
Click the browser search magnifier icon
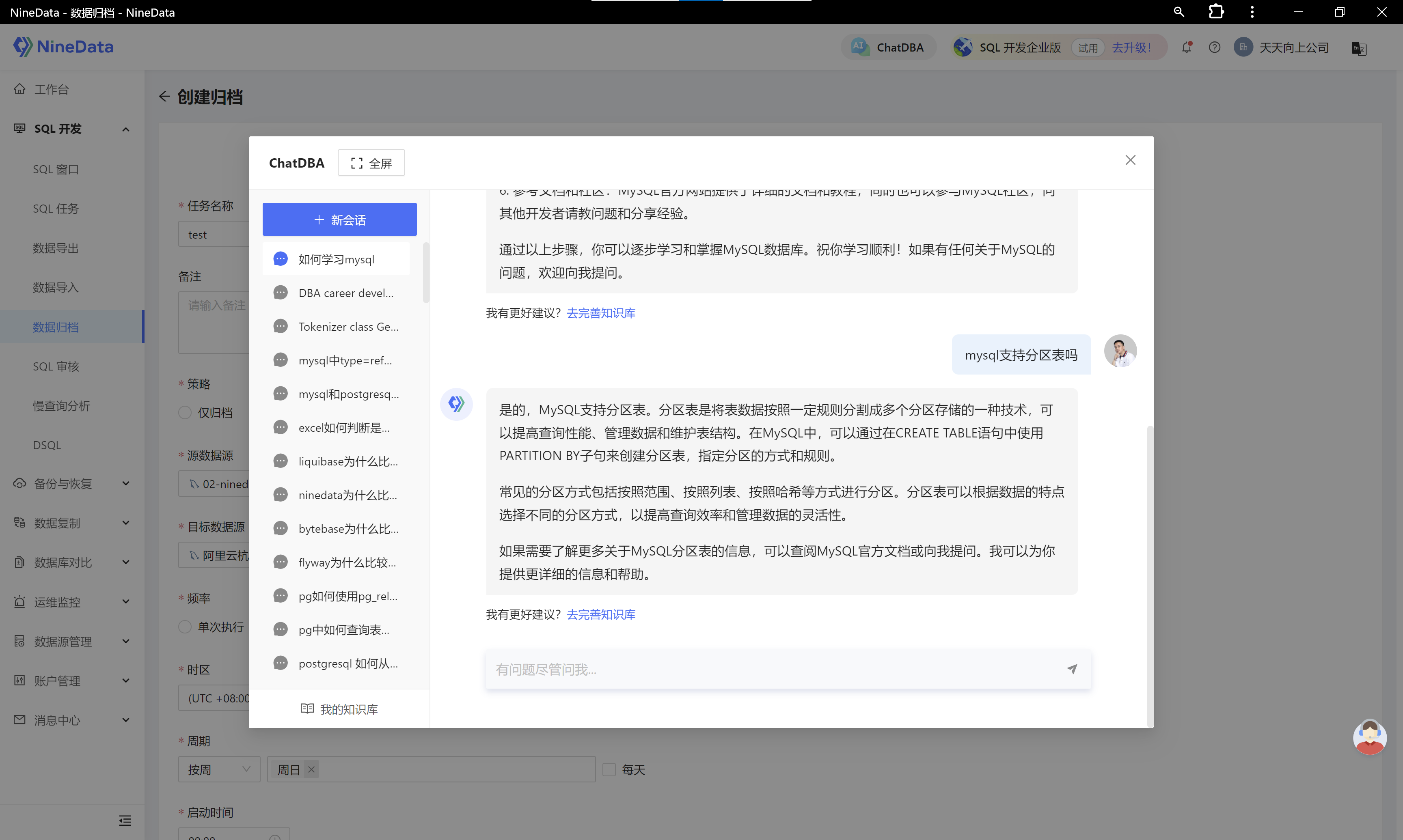(1179, 12)
